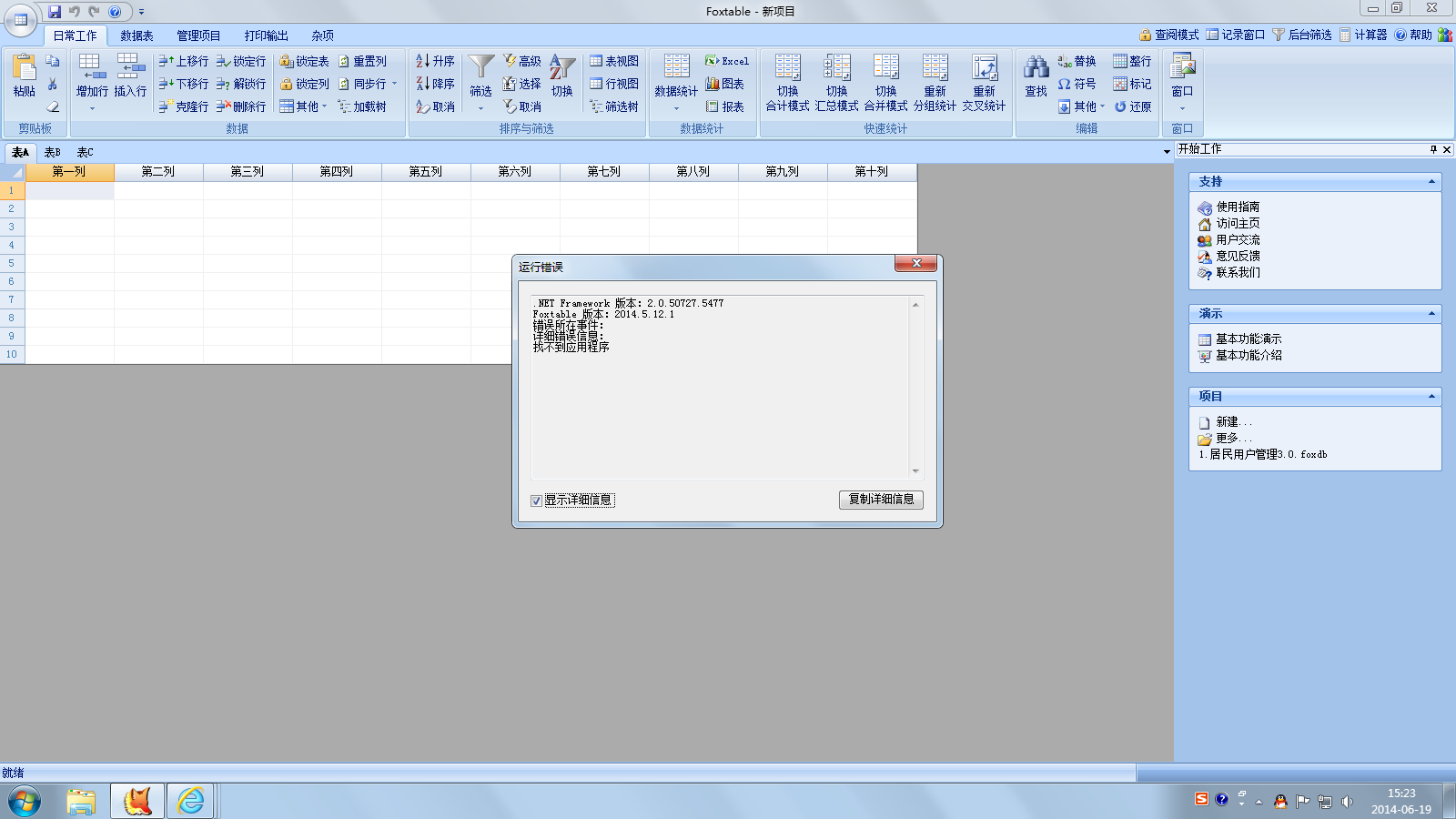Click the Windows Start button
This screenshot has width=1456, height=819.
25,802
